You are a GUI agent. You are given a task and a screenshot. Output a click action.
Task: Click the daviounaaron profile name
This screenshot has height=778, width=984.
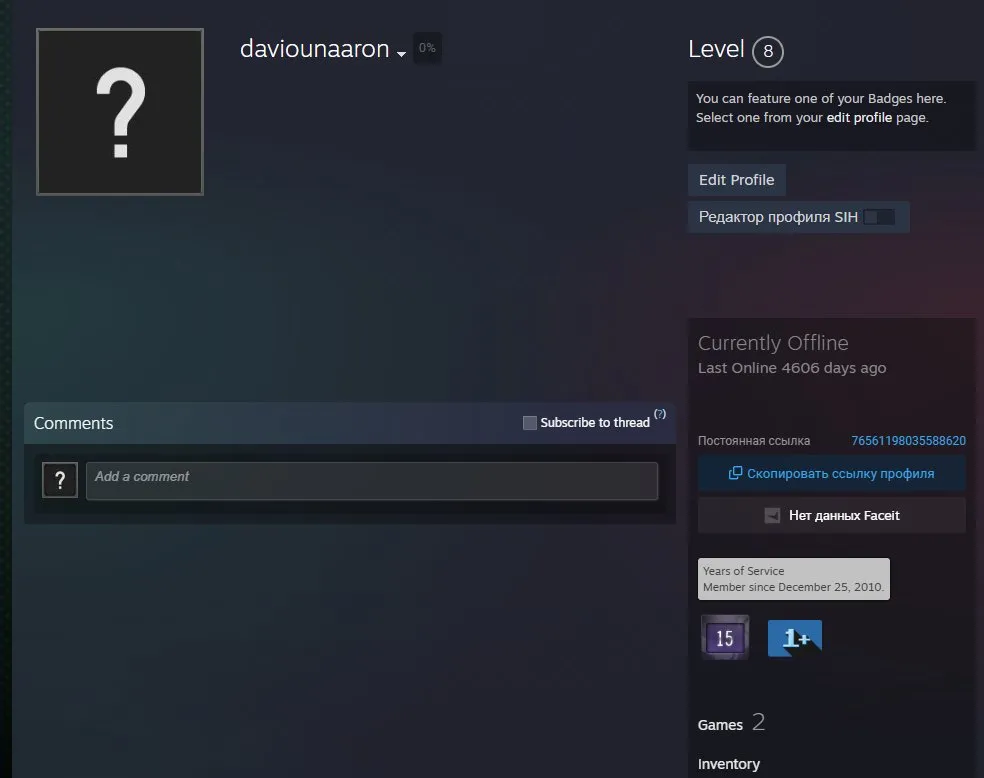[x=314, y=49]
